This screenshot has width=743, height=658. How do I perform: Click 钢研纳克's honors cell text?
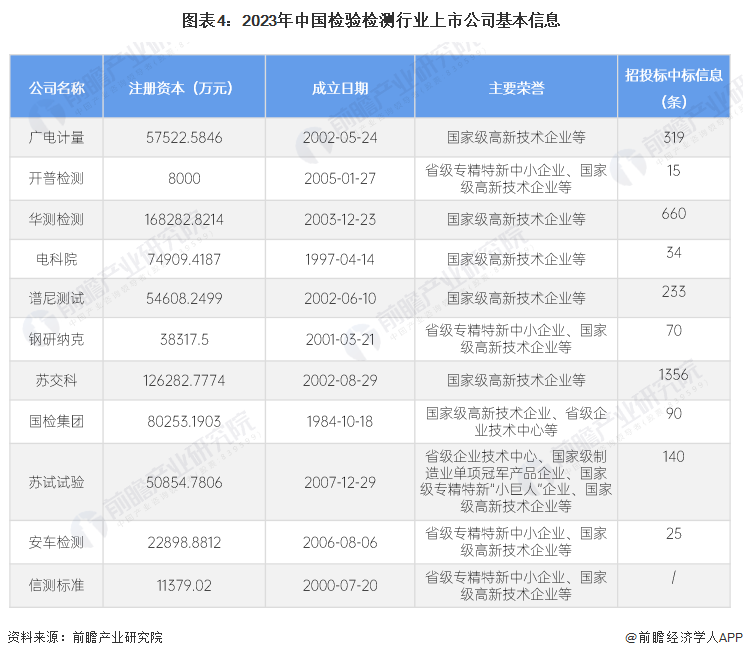516,339
